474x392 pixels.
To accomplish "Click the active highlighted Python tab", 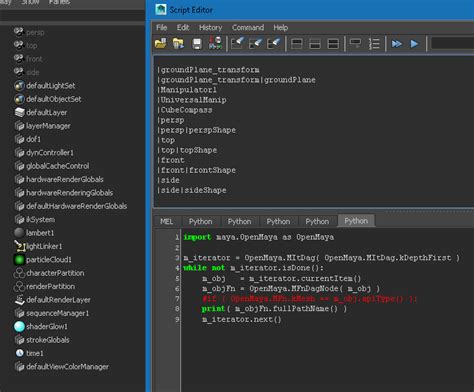I will coord(356,221).
